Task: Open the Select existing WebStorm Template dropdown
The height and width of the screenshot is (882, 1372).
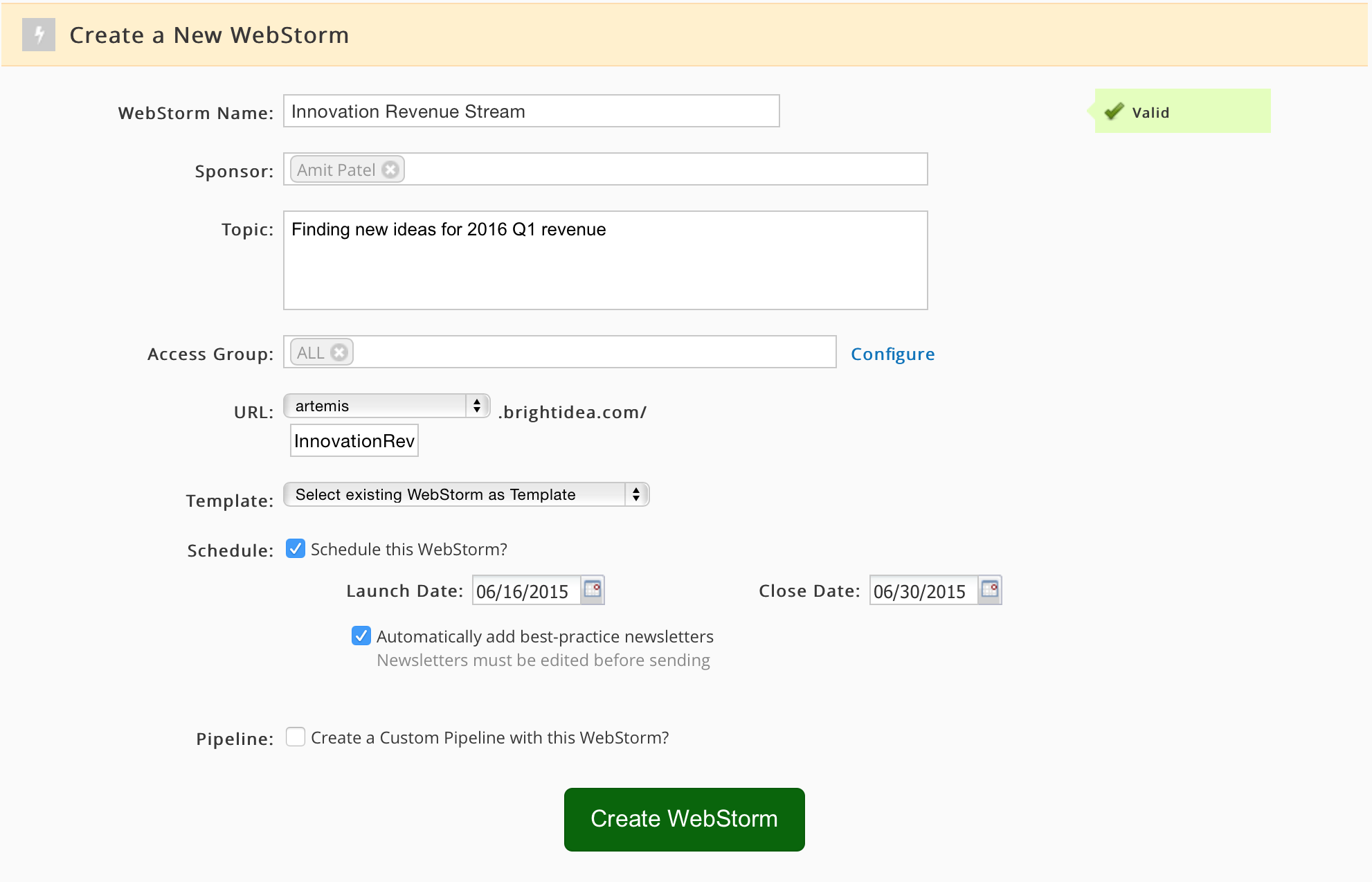Action: (467, 494)
